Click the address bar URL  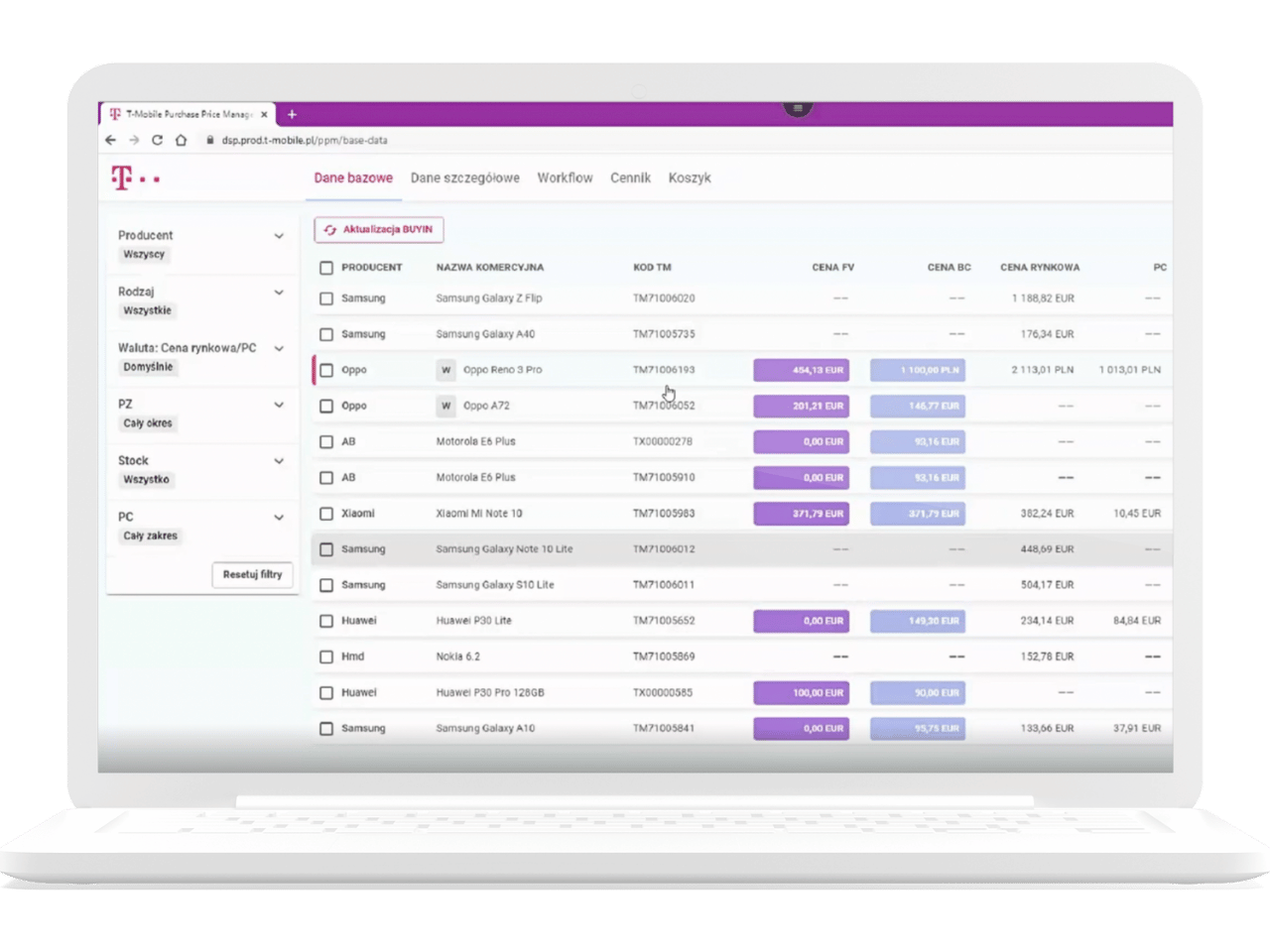point(305,140)
